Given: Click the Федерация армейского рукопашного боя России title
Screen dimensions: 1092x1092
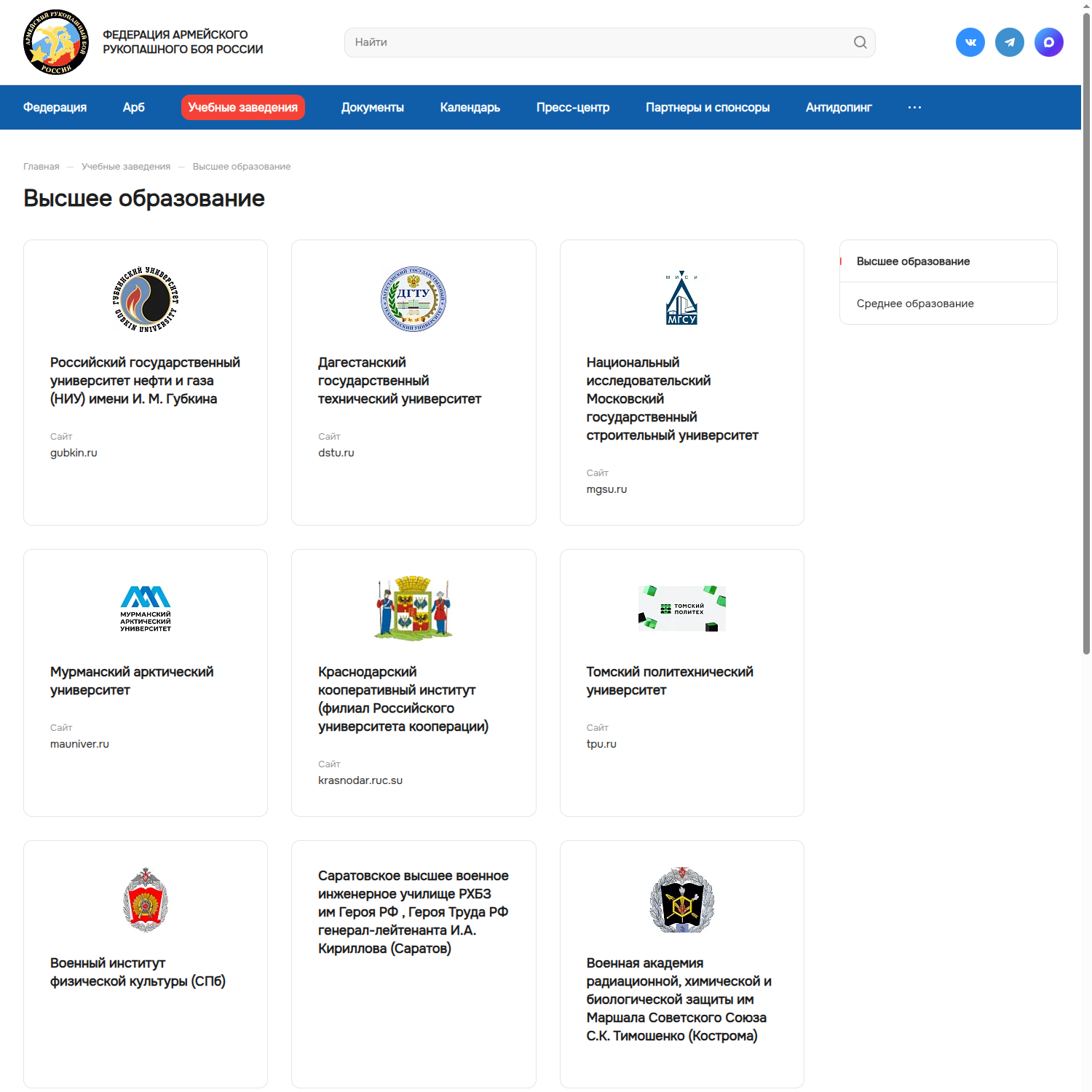Looking at the screenshot, I should pos(183,42).
